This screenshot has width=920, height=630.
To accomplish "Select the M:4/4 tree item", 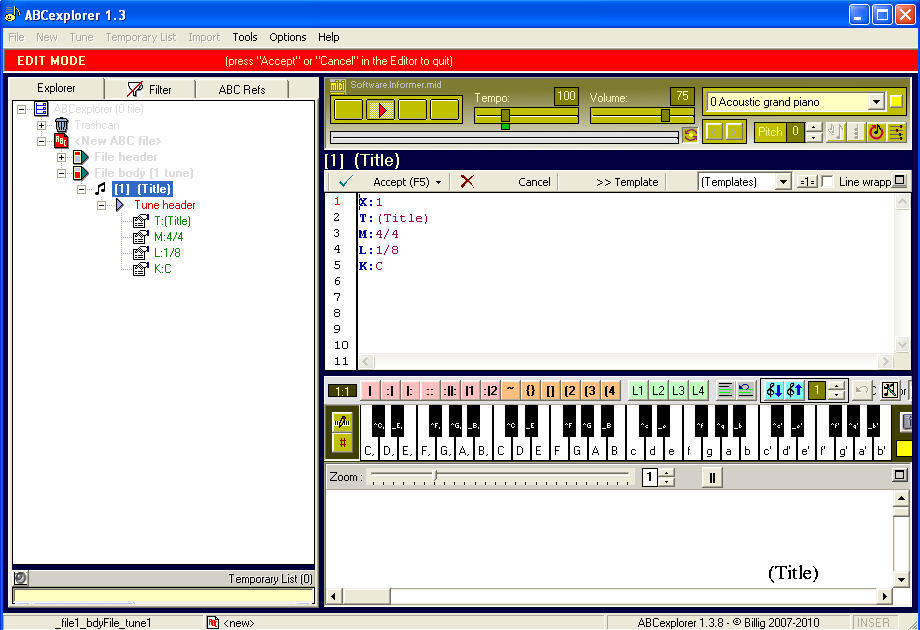I will click(168, 237).
